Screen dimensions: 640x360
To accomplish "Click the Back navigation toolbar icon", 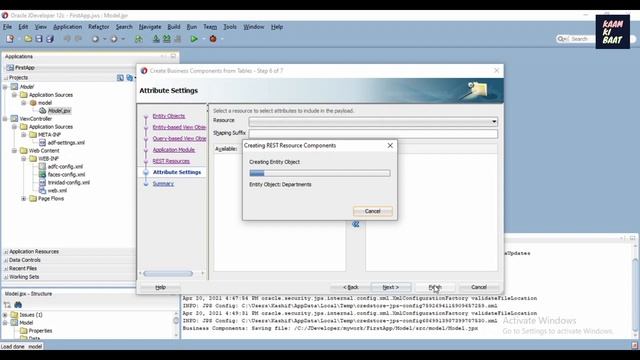I will pos(95,39).
